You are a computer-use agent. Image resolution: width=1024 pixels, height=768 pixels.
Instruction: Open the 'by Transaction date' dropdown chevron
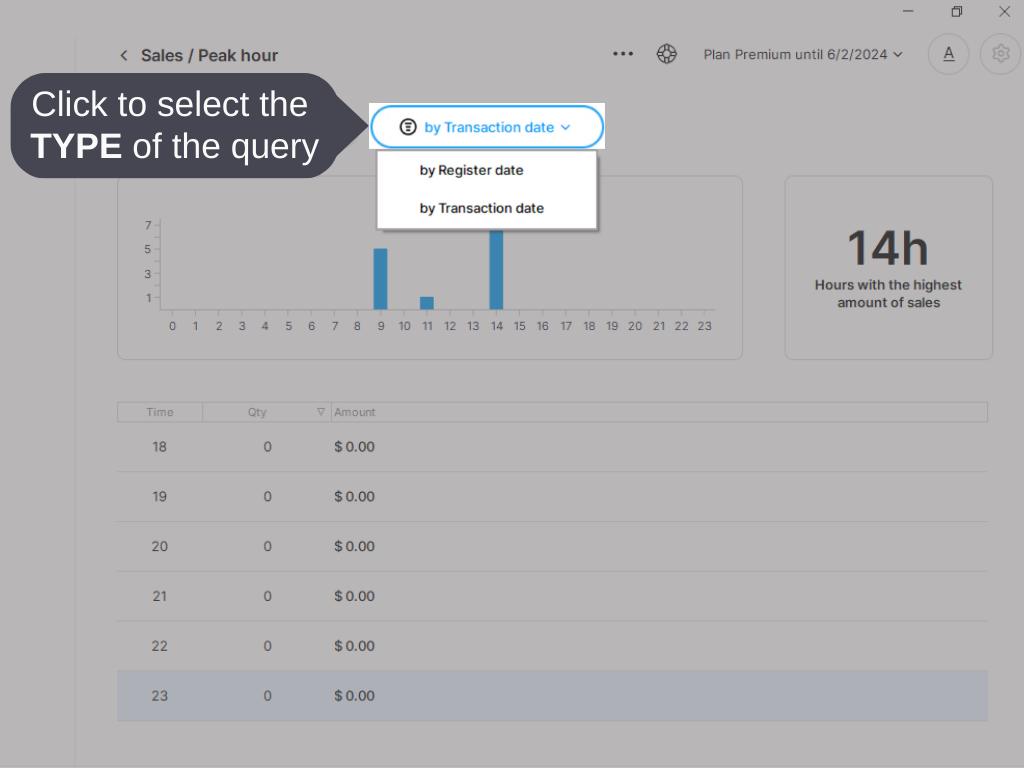coord(565,127)
